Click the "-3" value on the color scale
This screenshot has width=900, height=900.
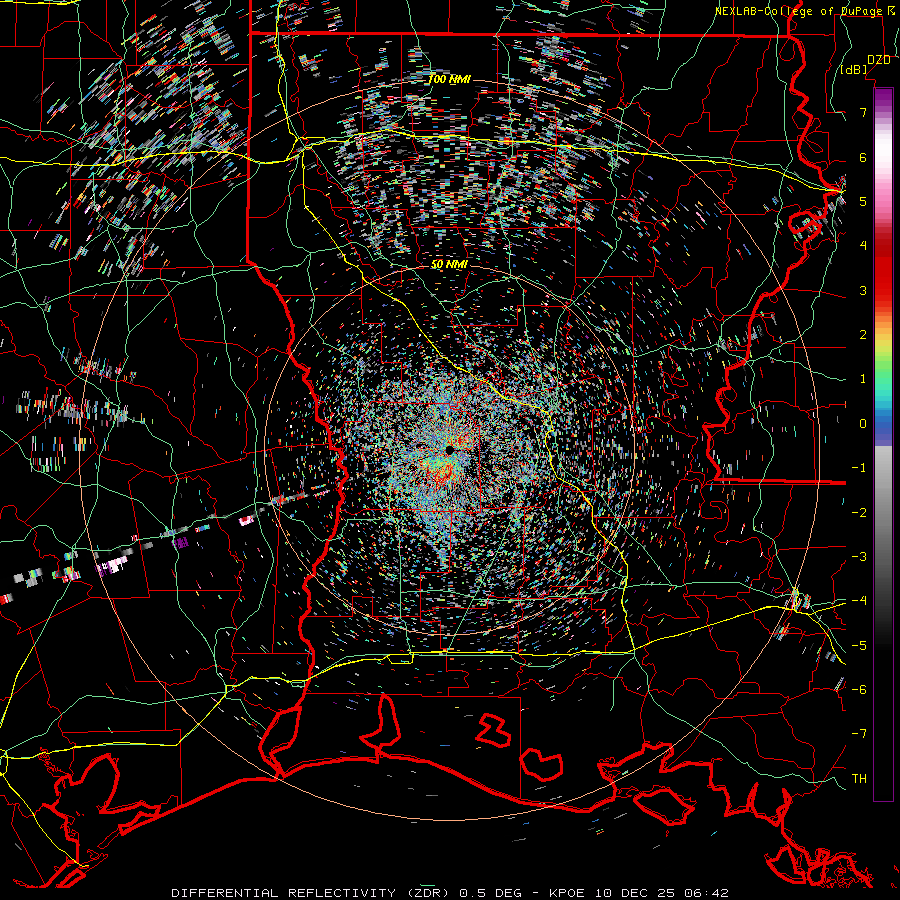point(859,557)
